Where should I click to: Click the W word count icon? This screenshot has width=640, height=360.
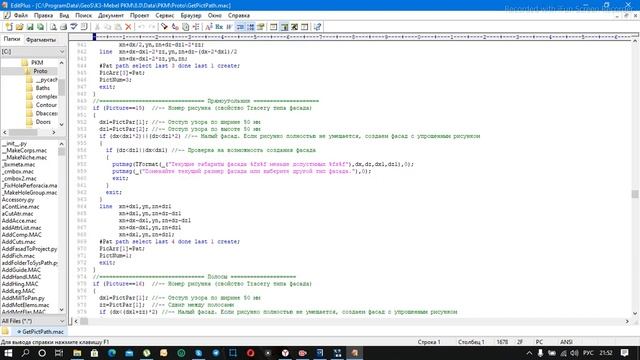(x=229, y=27)
